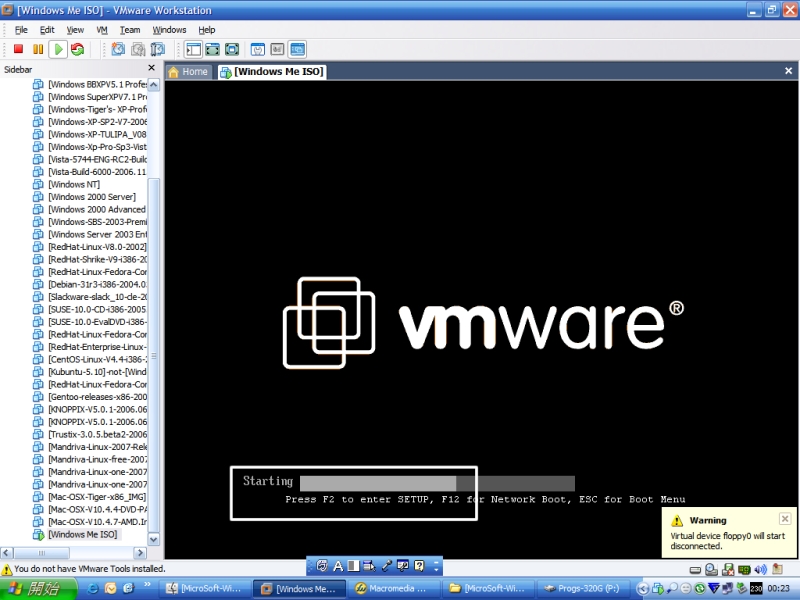Screen dimensions: 800x600
Task: Toggle the sidebar view toolbar icon
Action: click(x=193, y=49)
